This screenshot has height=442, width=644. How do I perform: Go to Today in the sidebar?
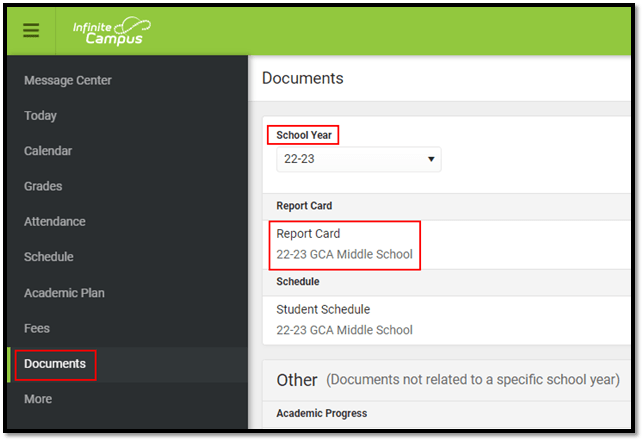[x=40, y=115]
